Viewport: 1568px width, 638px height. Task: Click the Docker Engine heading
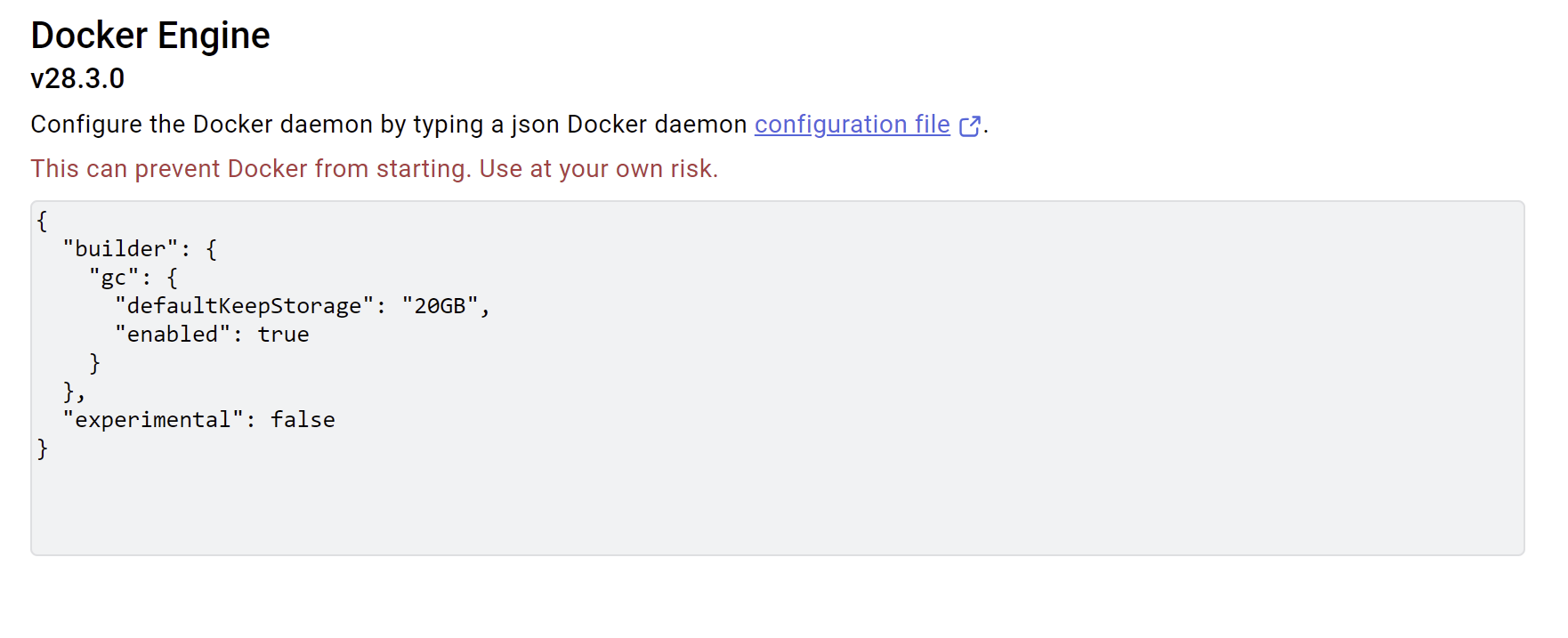point(150,36)
